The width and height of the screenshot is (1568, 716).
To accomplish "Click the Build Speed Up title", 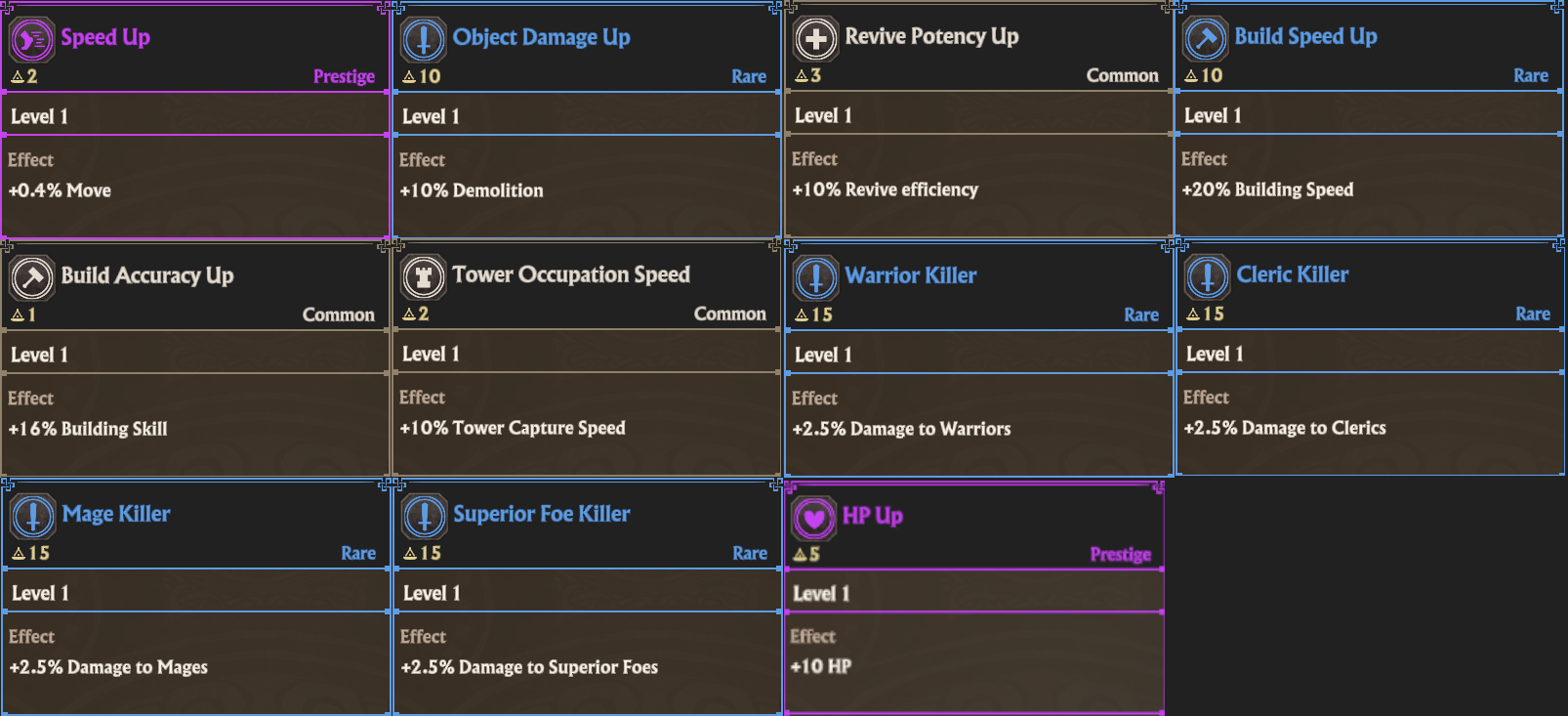I will [1305, 37].
